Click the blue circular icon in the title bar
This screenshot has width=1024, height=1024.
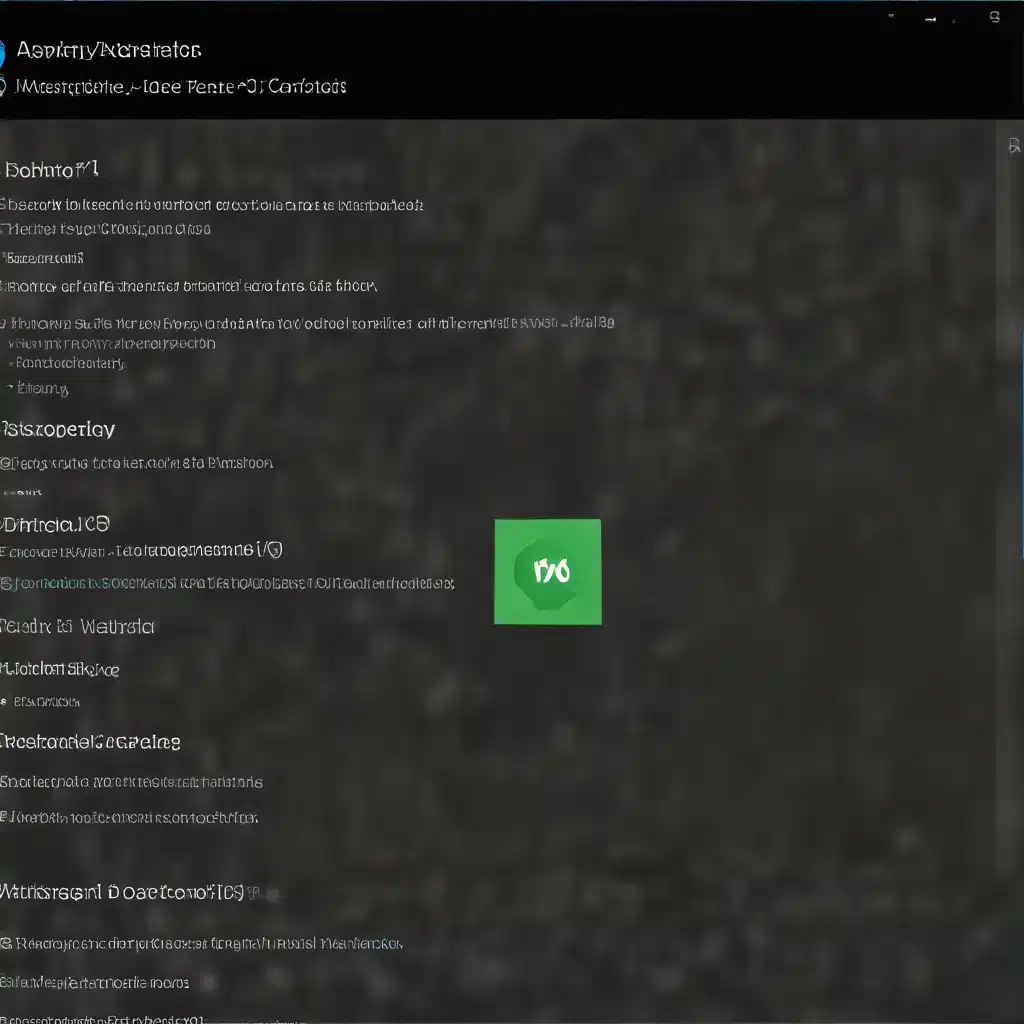pos(2,53)
